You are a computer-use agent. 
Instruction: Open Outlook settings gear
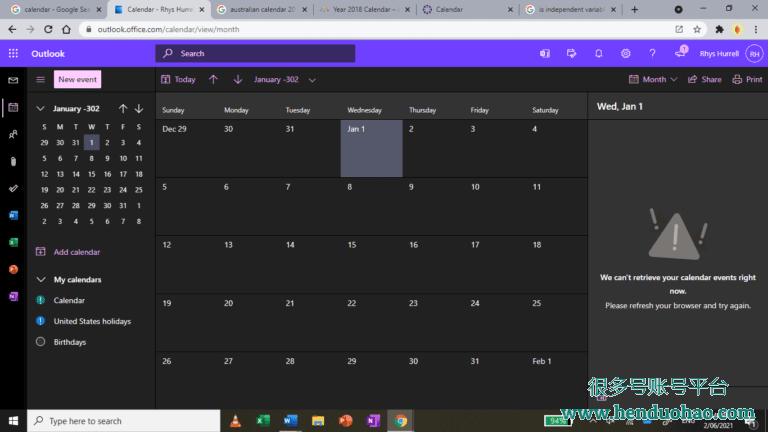point(625,53)
